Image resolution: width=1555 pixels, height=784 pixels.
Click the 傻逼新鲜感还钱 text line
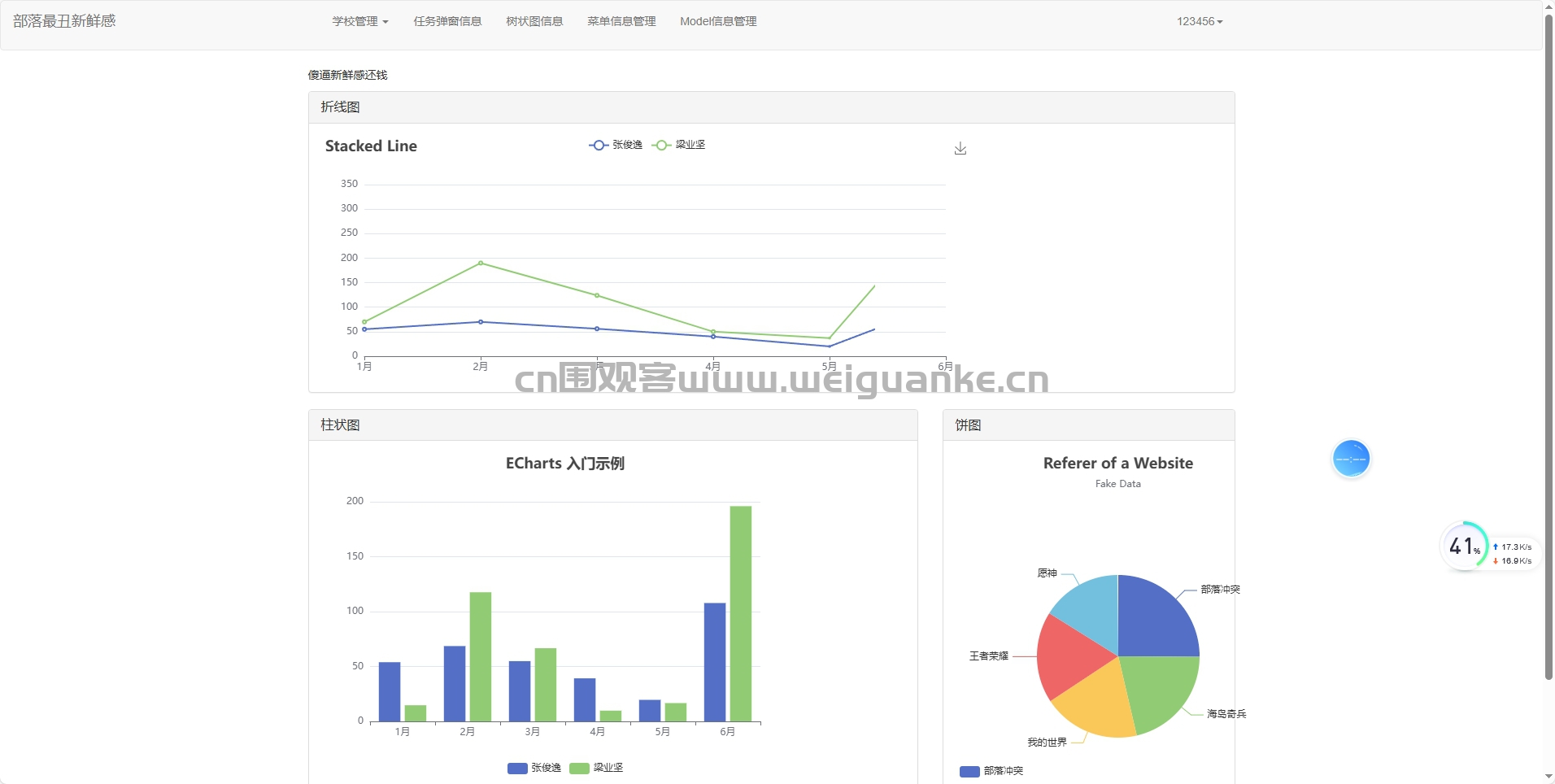coord(347,75)
